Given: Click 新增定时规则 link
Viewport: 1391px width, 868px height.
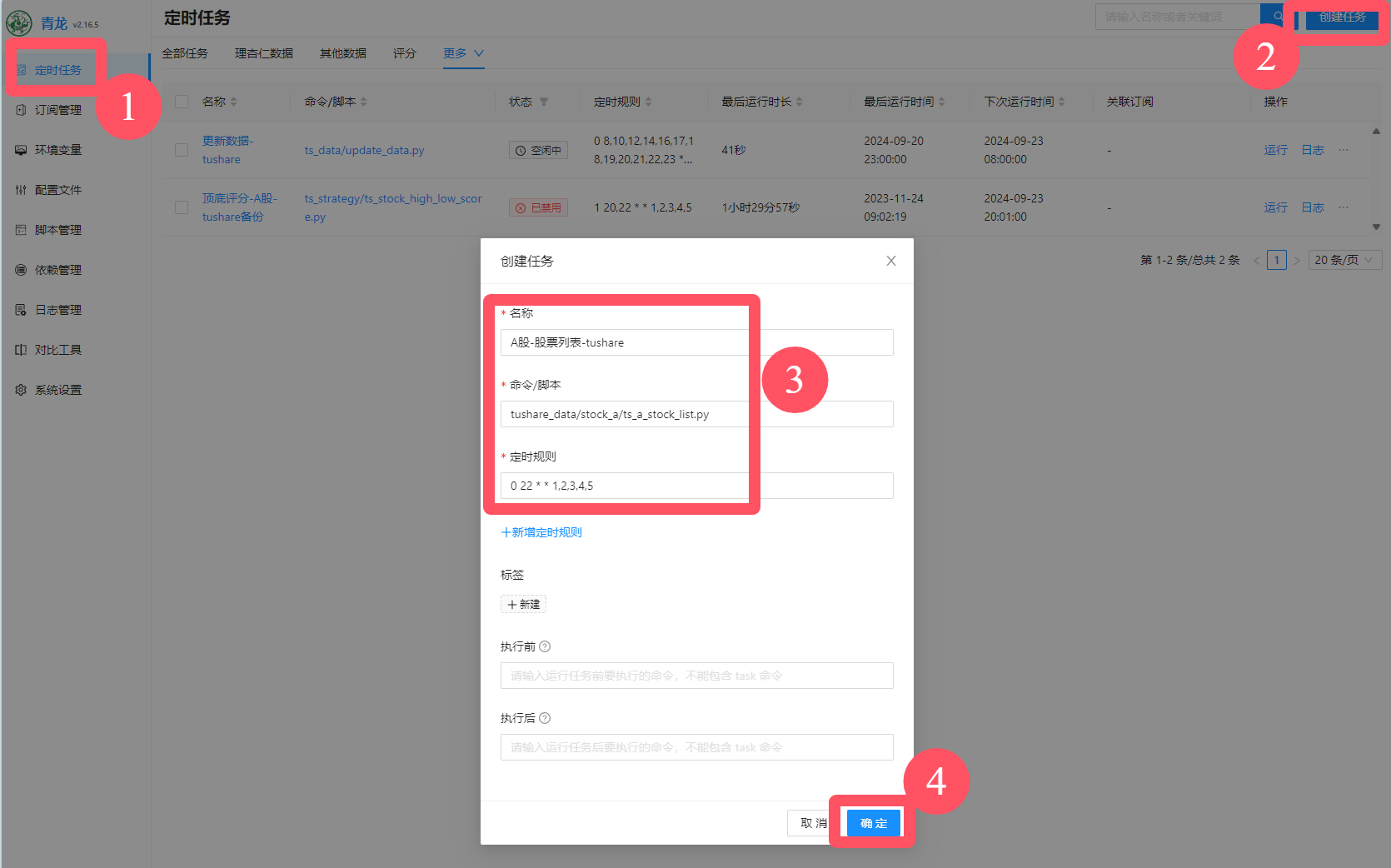Looking at the screenshot, I should pos(541,532).
